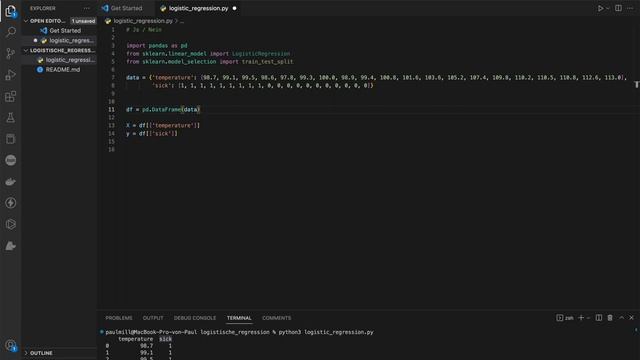
Task: Click the y = df['sick'] line
Action: pos(152,133)
